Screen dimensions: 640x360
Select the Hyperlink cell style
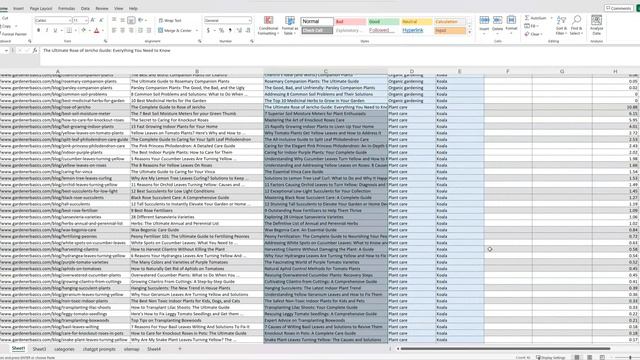click(416, 31)
